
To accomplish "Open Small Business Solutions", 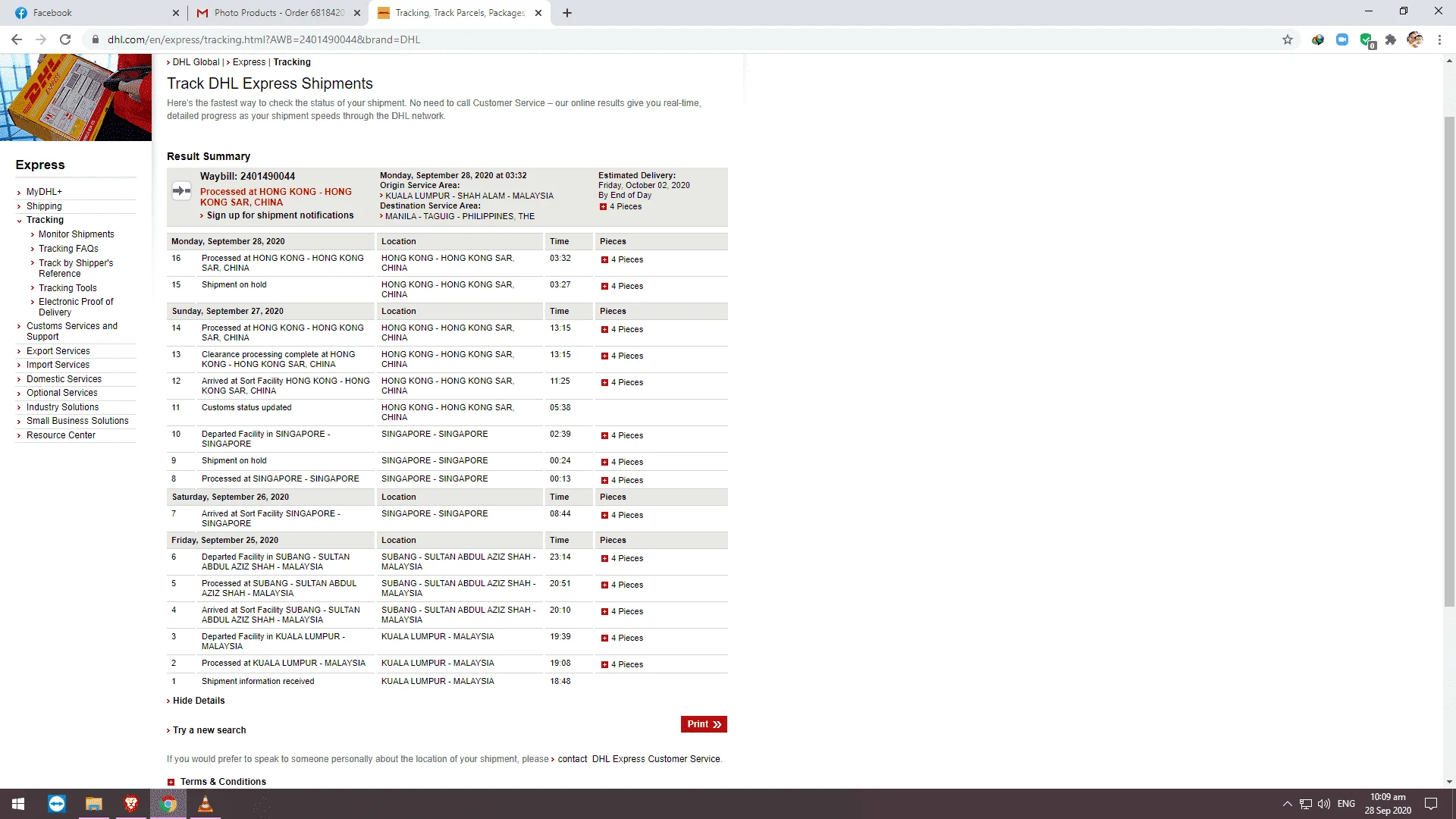I will point(77,421).
